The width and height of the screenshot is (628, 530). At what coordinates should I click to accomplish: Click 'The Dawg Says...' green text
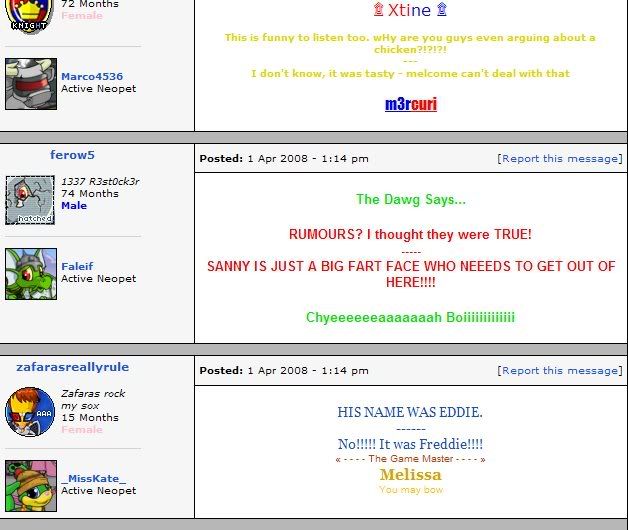click(x=410, y=200)
